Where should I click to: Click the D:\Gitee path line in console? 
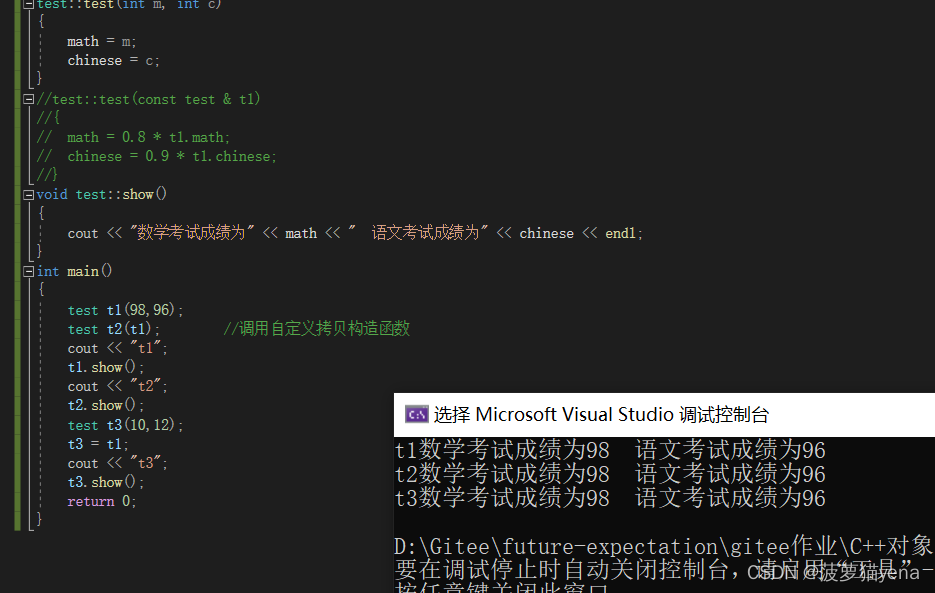[664, 546]
